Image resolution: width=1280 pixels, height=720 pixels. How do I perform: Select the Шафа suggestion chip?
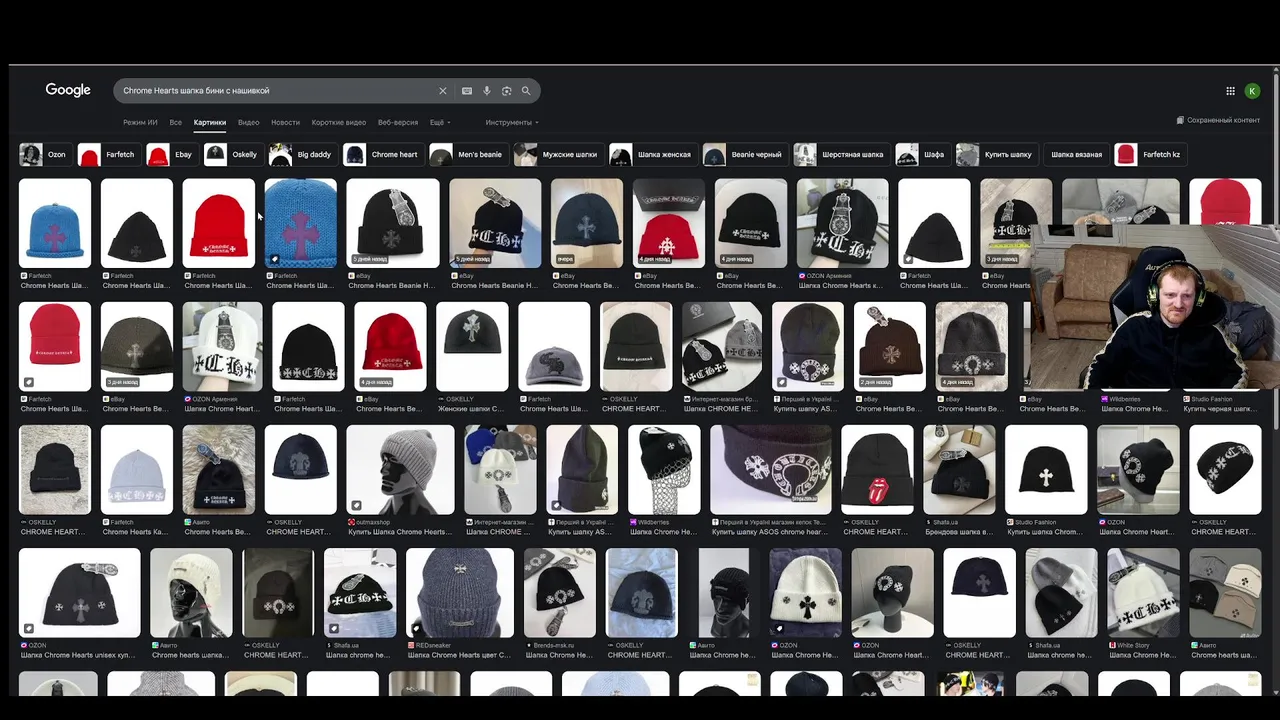(x=922, y=155)
